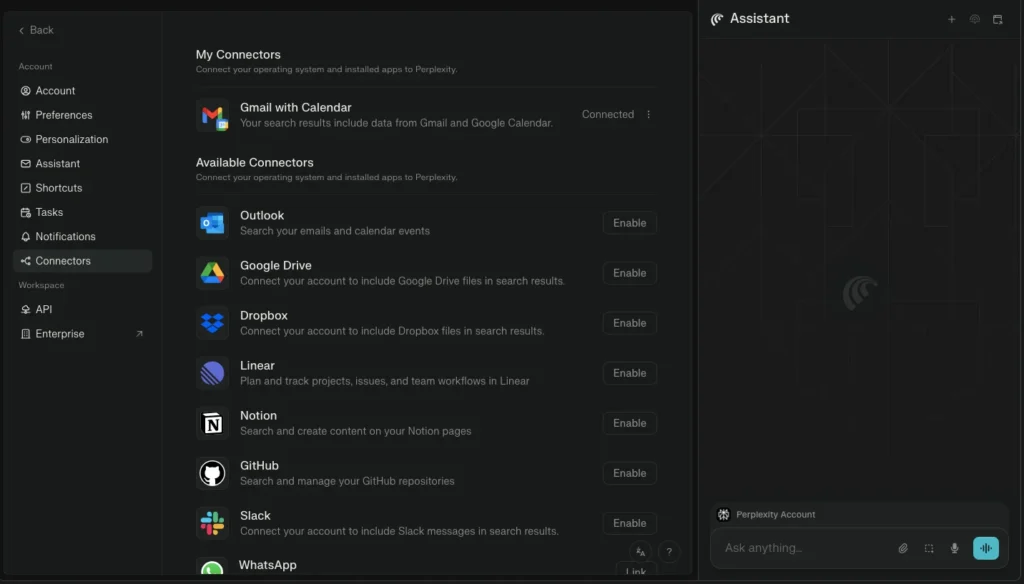This screenshot has height=584, width=1024.
Task: Open Preferences in the settings sidebar
Action: 63,115
